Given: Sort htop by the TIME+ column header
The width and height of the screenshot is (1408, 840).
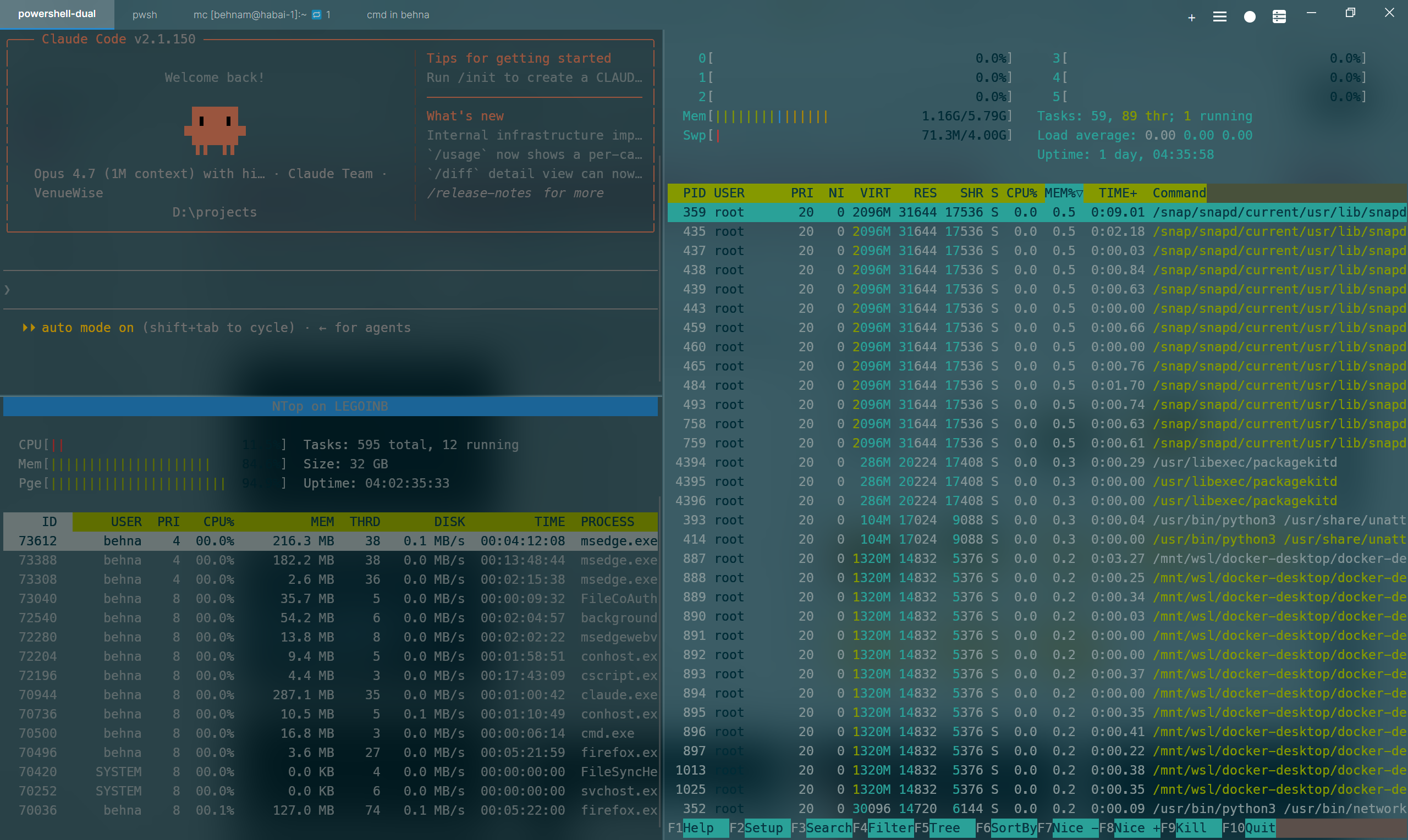Looking at the screenshot, I should [x=1118, y=193].
